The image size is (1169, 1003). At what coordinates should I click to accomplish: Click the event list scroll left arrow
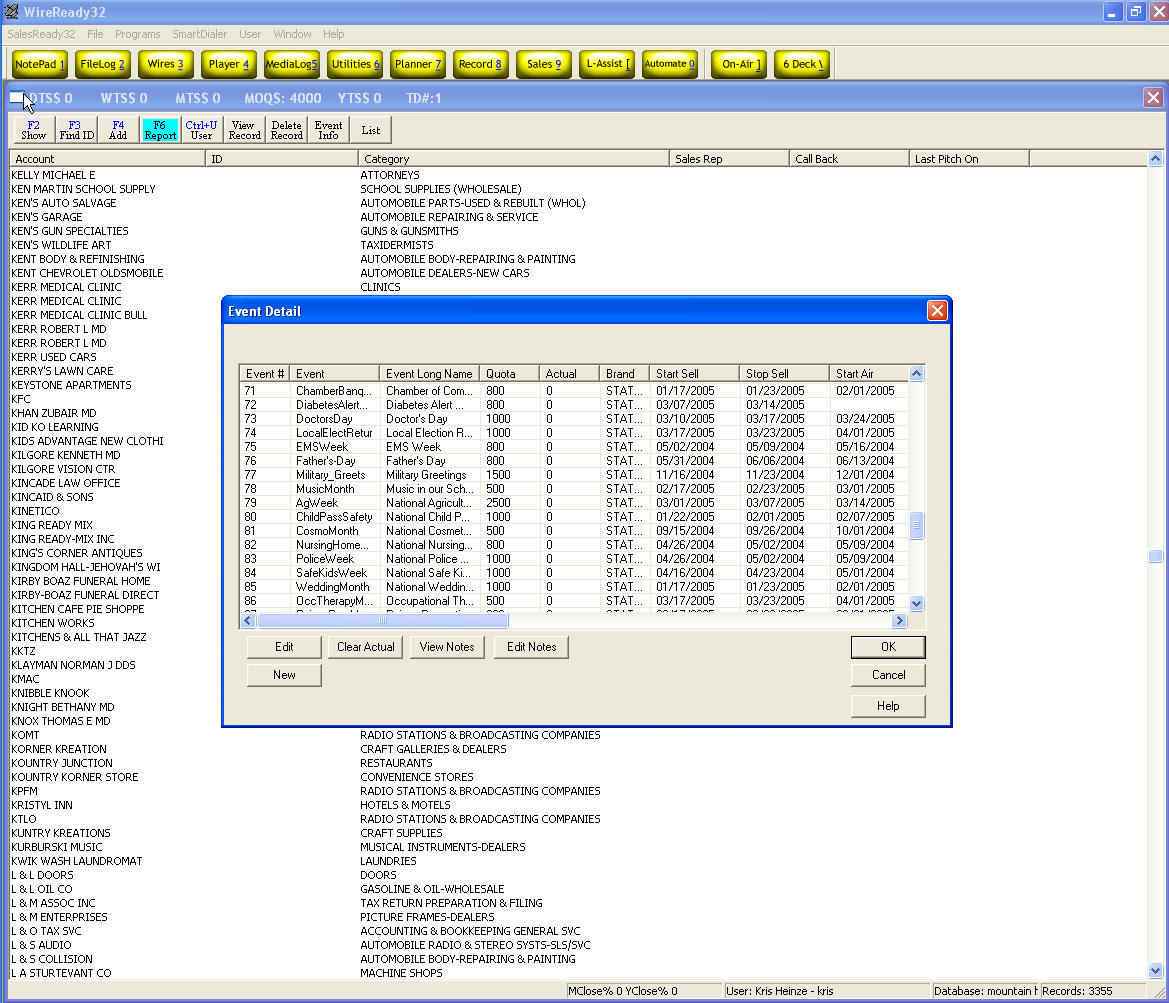[x=248, y=620]
